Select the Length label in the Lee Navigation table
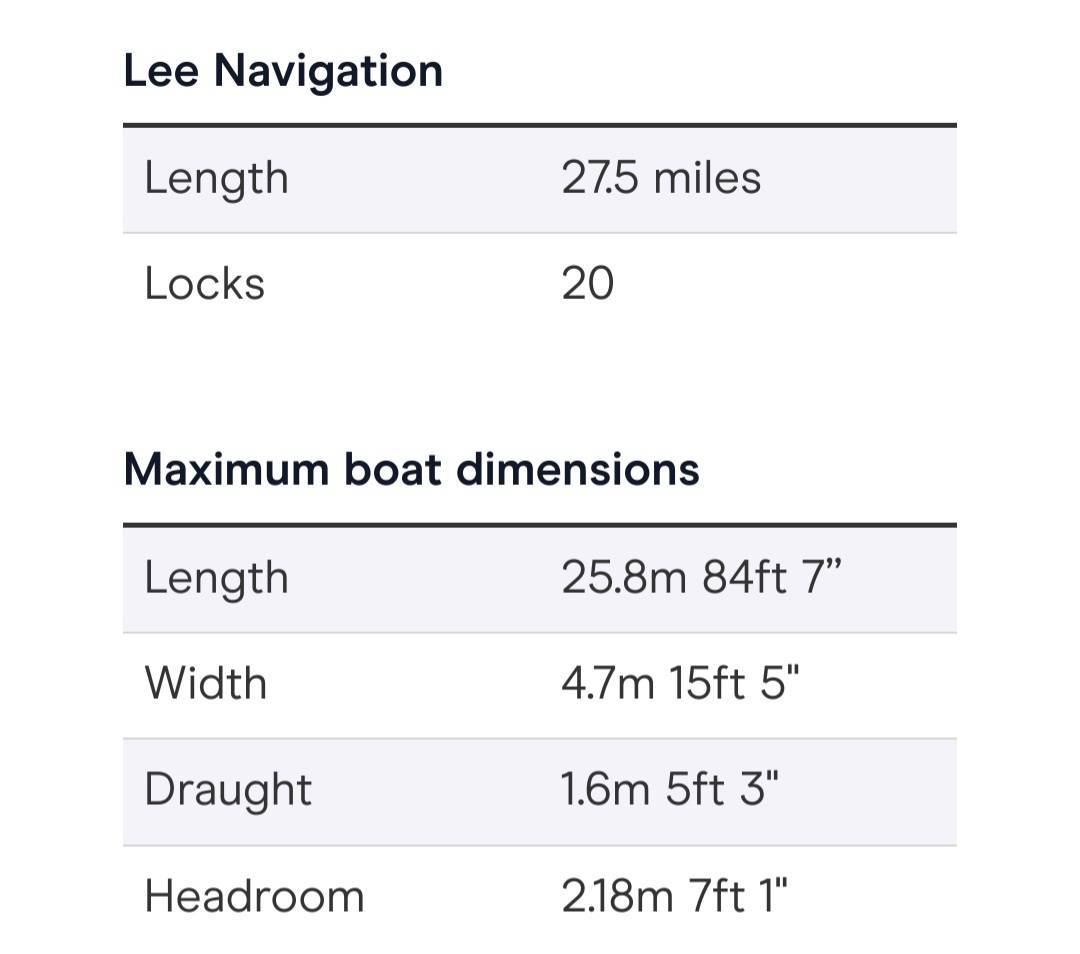This screenshot has height=954, width=1080. (x=216, y=180)
